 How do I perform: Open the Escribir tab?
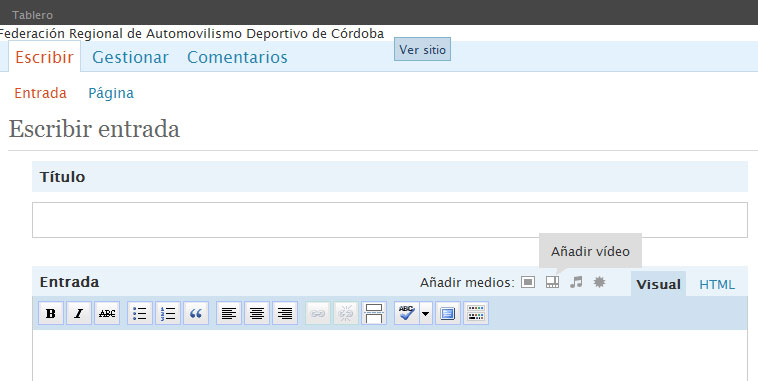tap(44, 57)
